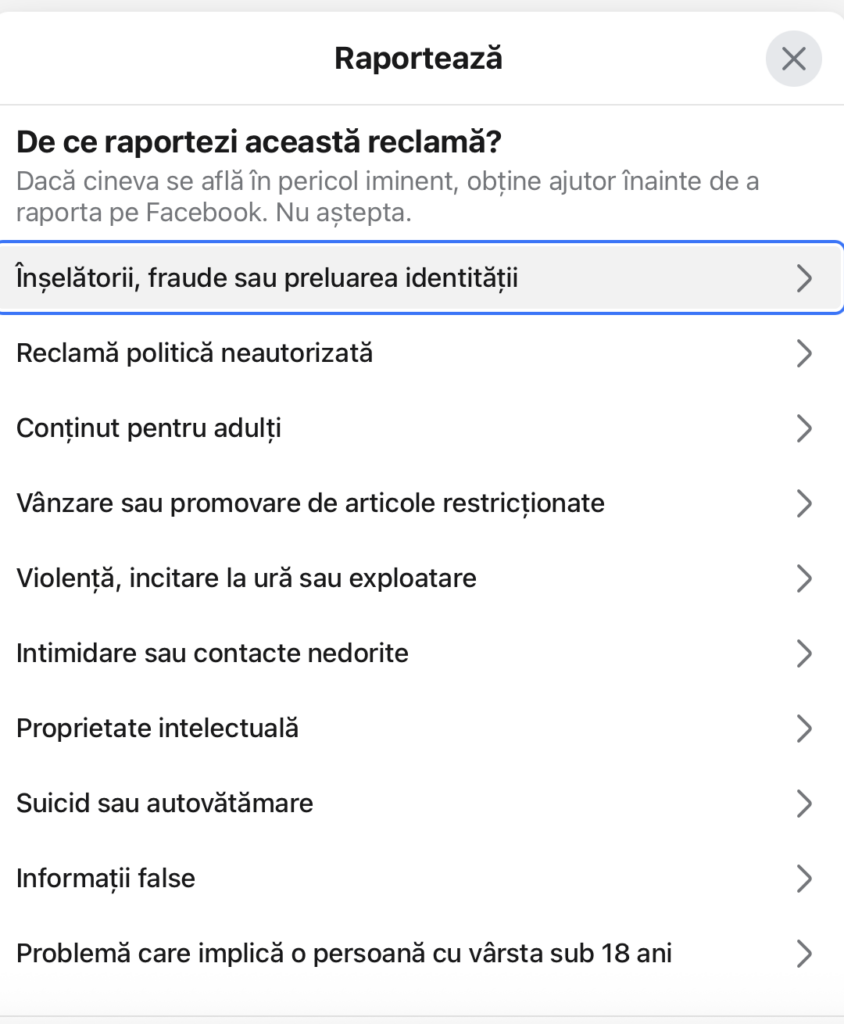Click chevron arrow beside Suicid sau autovătămare
This screenshot has width=844, height=1024.
tap(804, 803)
